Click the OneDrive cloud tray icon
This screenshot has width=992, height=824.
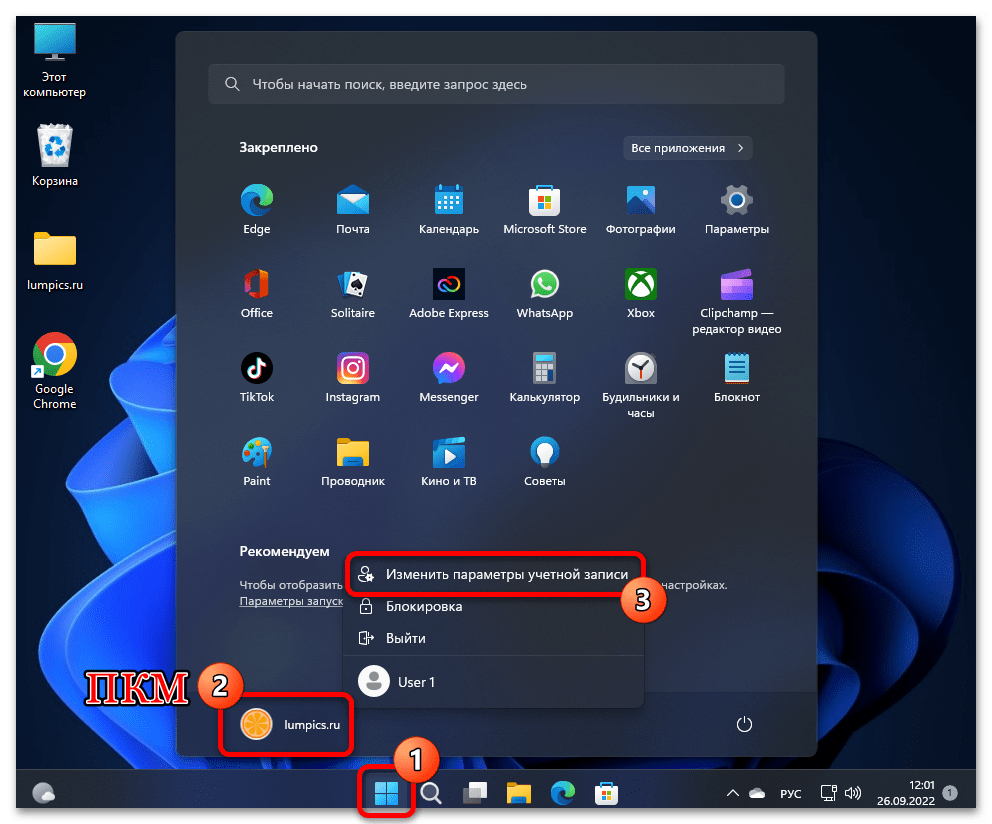757,793
